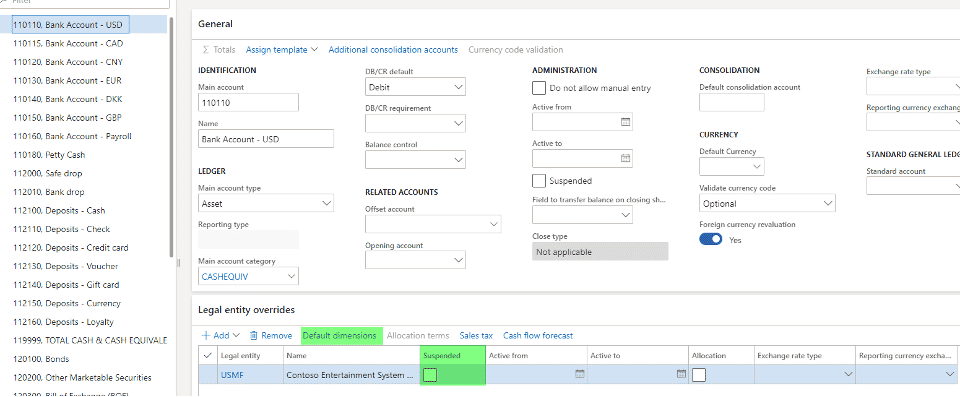
Task: Open the calendar icon in USMF Active to cell
Action: coord(682,374)
